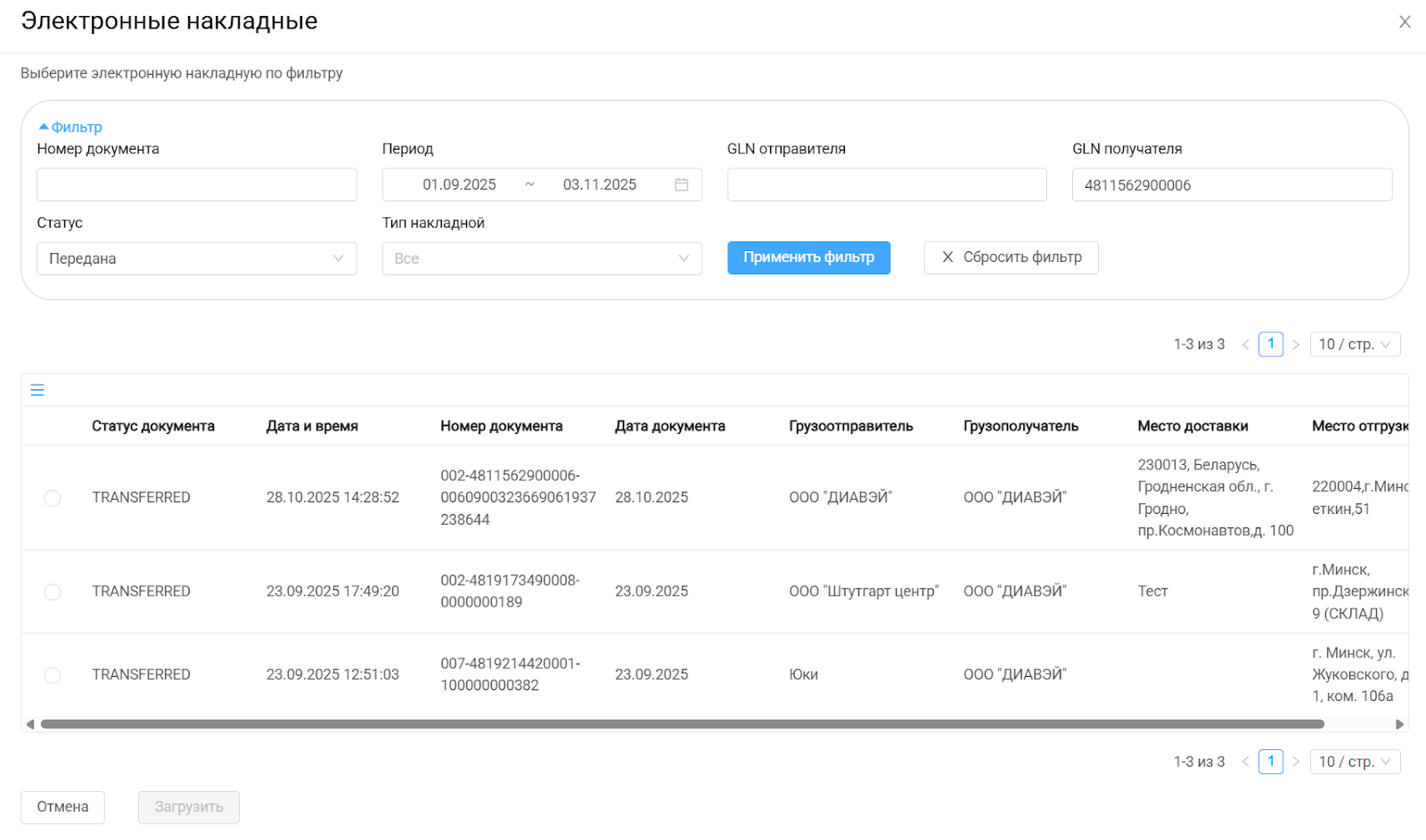This screenshot has width=1426, height=840.
Task: Open the Статус dropdown showing Передана
Action: coord(196,258)
